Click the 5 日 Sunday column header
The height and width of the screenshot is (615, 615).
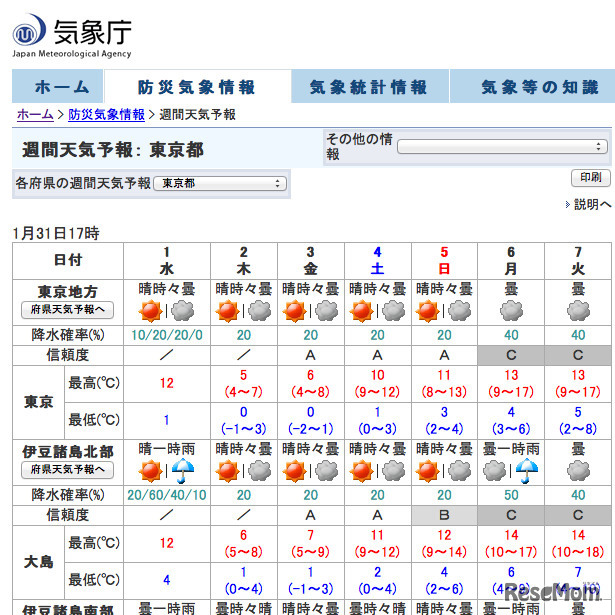tap(444, 260)
